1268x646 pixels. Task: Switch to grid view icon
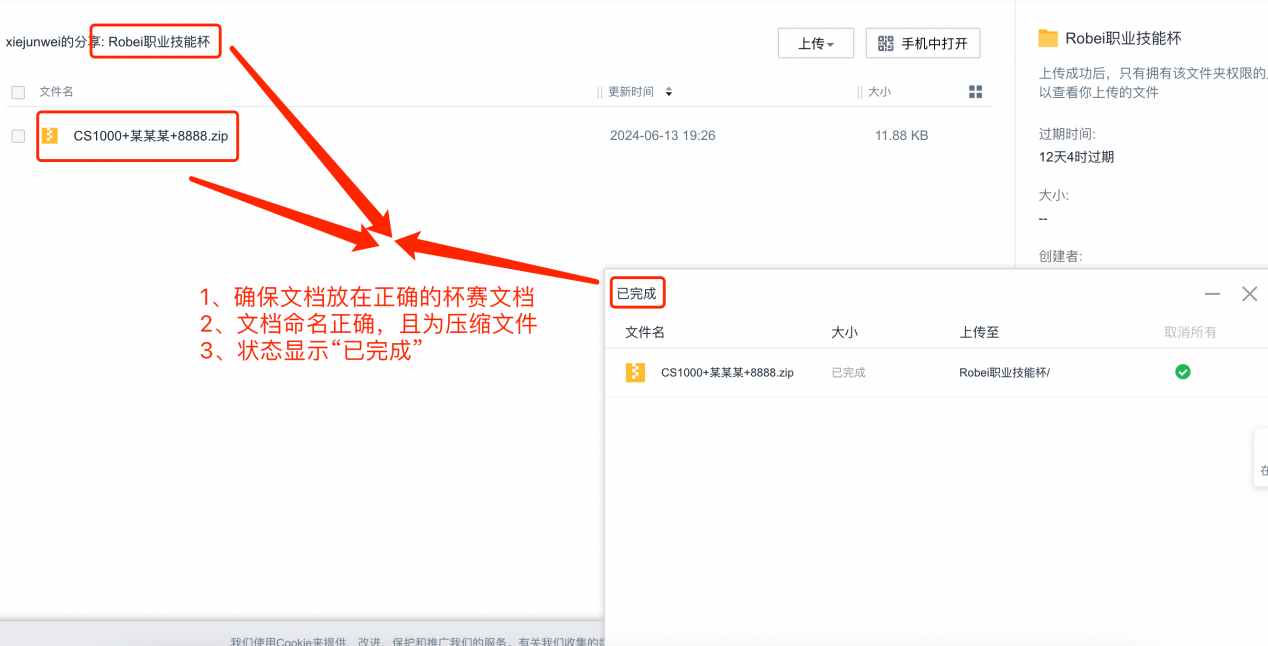click(x=976, y=92)
